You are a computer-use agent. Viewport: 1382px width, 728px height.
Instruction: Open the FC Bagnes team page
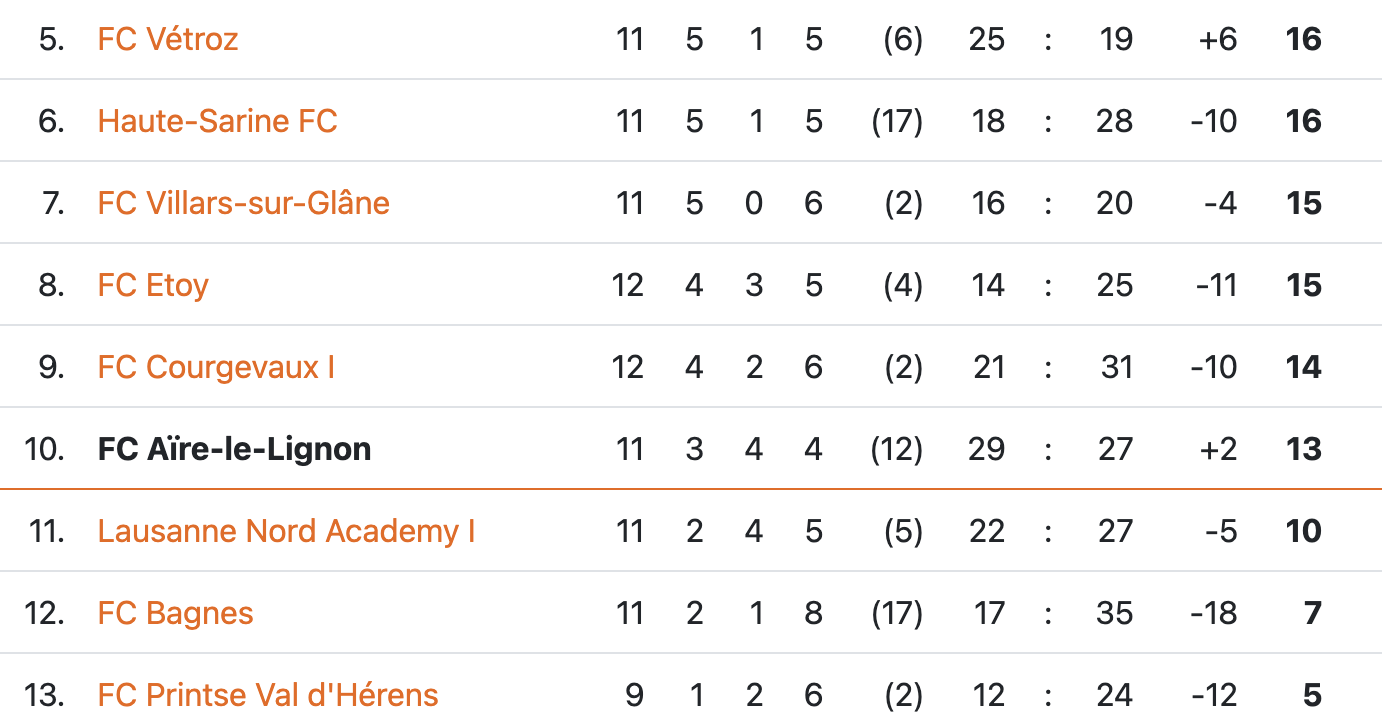175,613
